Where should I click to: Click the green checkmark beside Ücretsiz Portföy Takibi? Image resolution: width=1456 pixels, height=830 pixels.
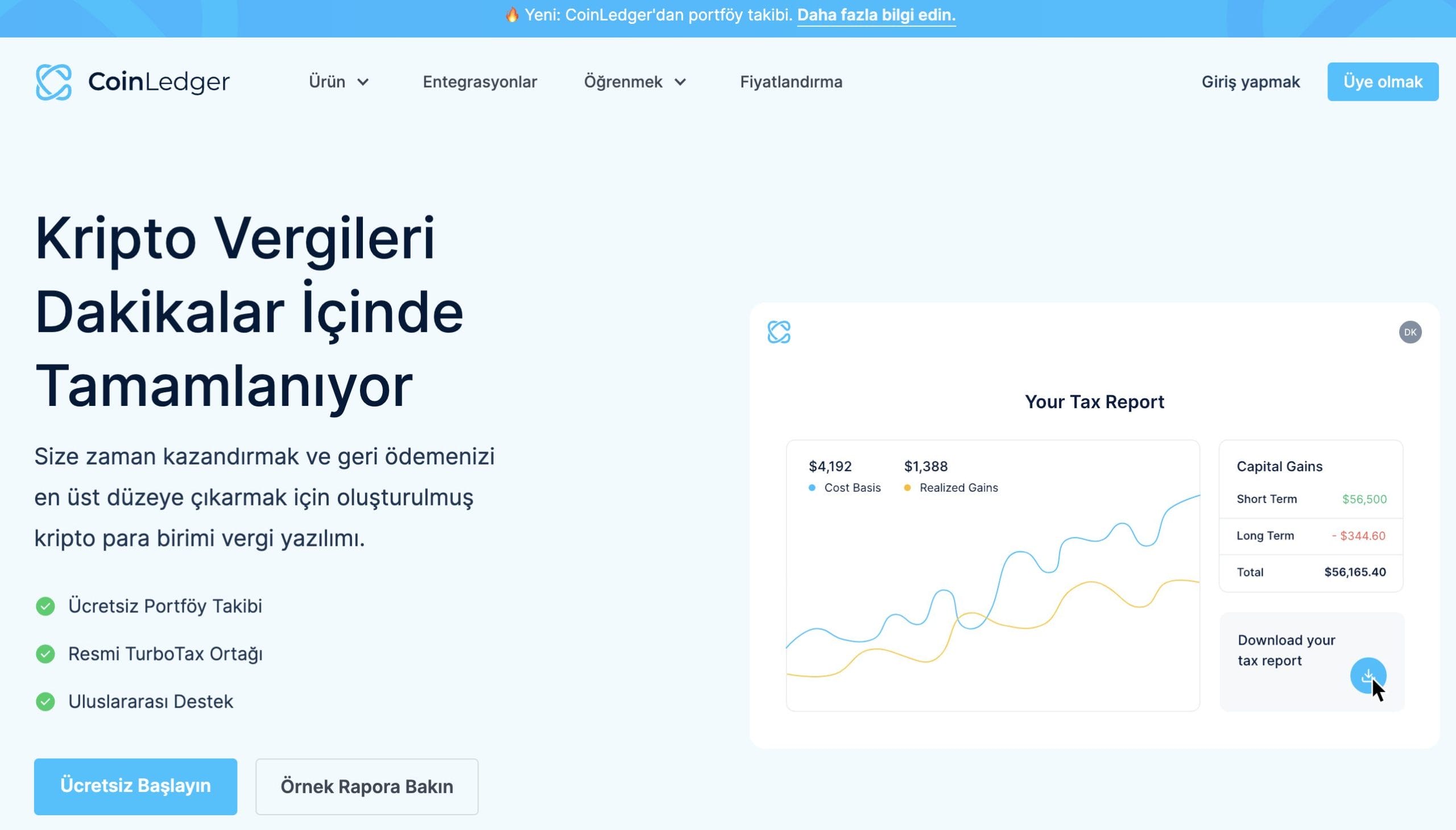click(45, 606)
